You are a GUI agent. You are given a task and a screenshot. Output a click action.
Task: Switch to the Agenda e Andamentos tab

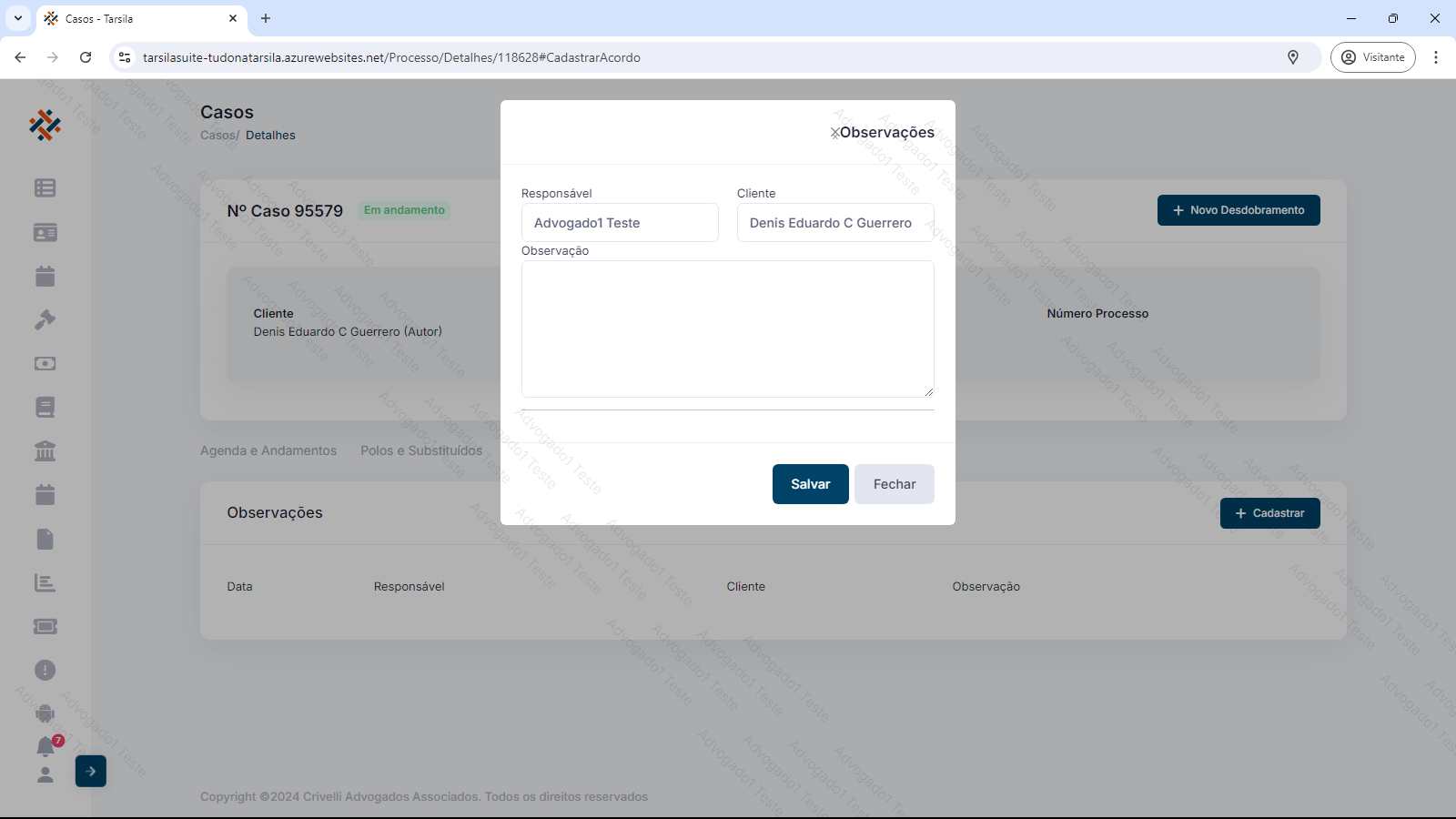(268, 450)
